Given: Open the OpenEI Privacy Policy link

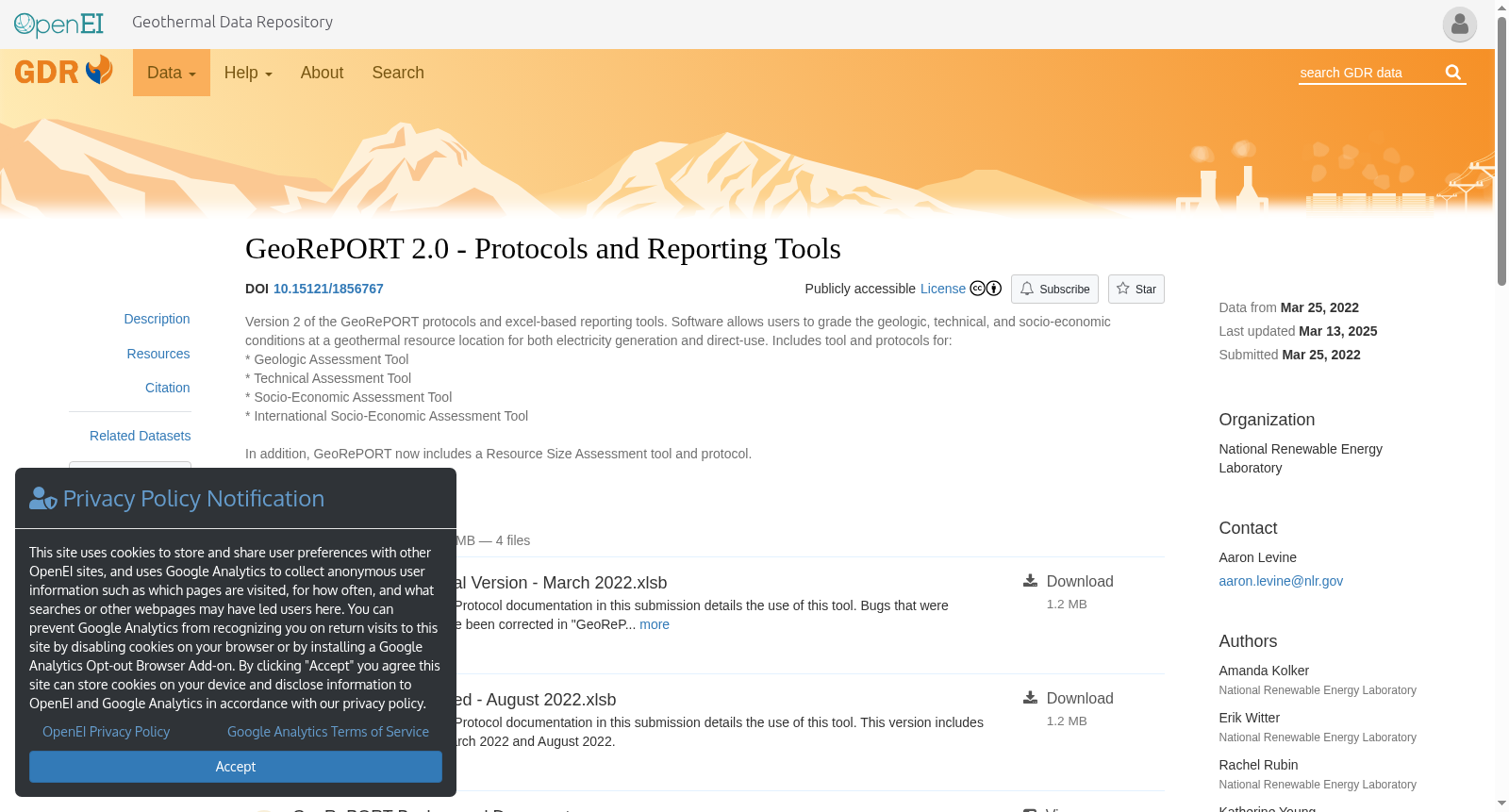Looking at the screenshot, I should pos(107,732).
